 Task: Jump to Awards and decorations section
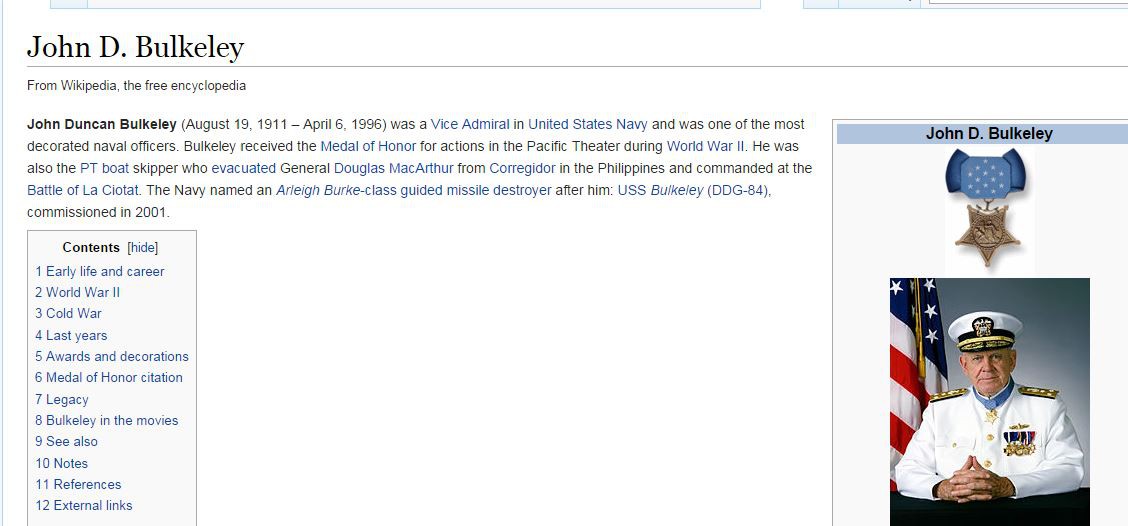[111, 356]
